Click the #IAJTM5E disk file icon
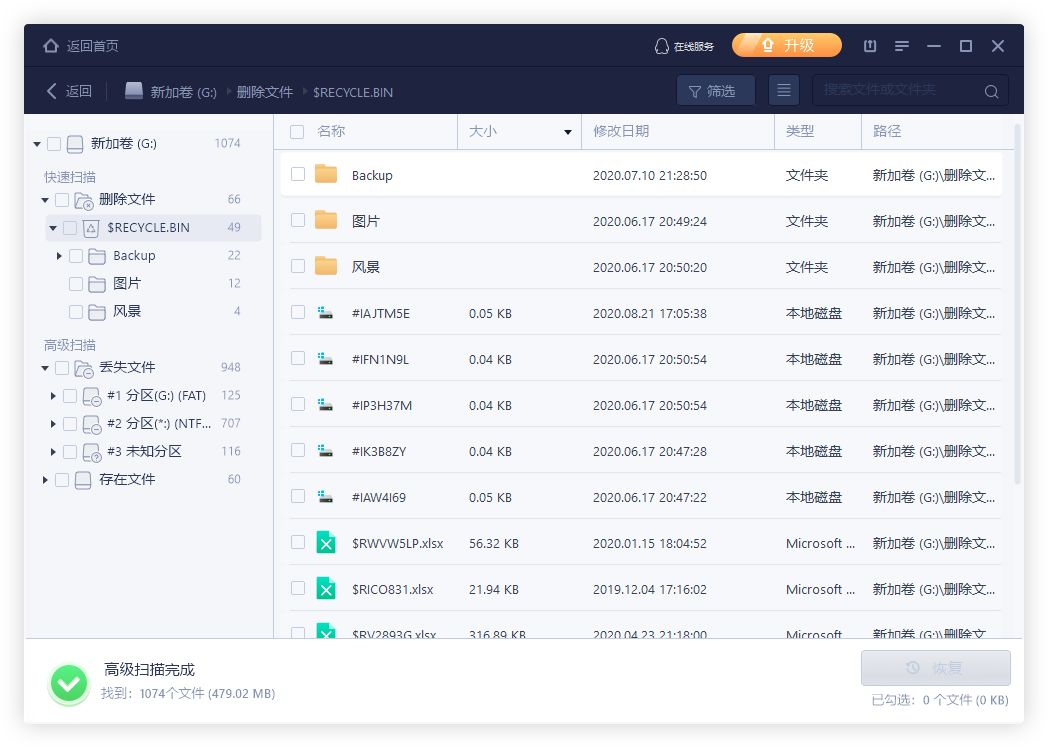The width and height of the screenshot is (1048, 748). tap(326, 313)
